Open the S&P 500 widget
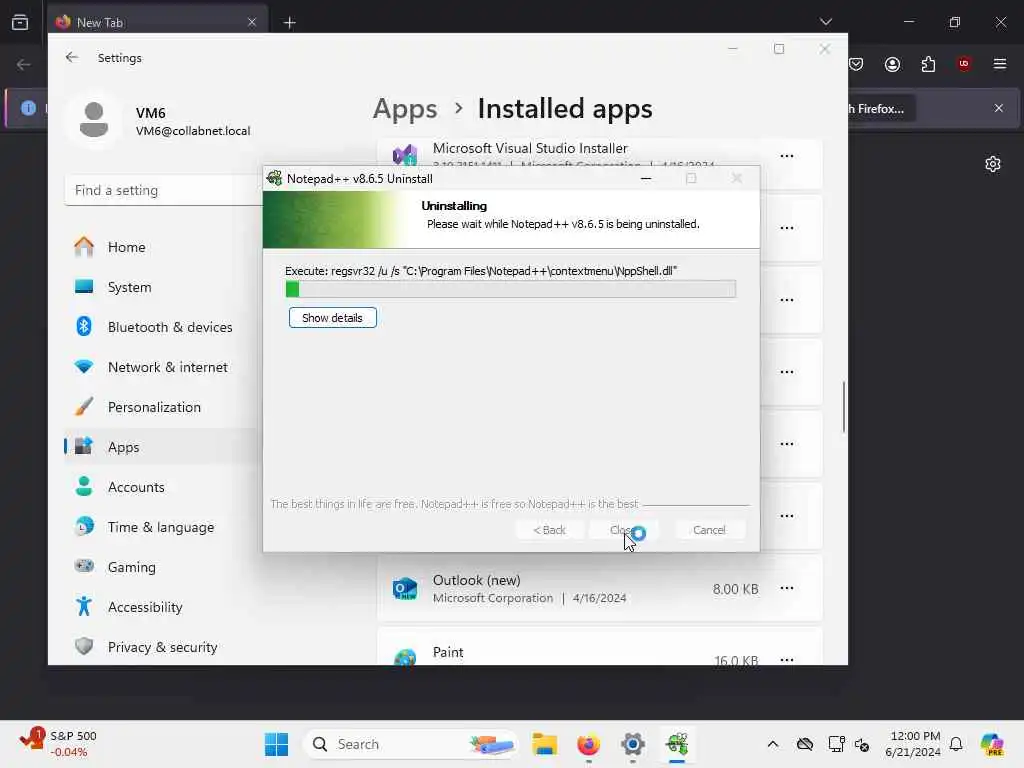The image size is (1024, 768). pos(59,743)
